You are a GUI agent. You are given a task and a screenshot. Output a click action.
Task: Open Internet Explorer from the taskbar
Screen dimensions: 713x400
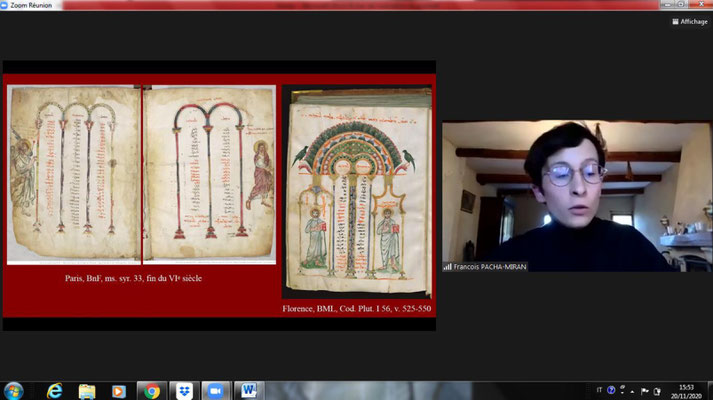pos(55,391)
